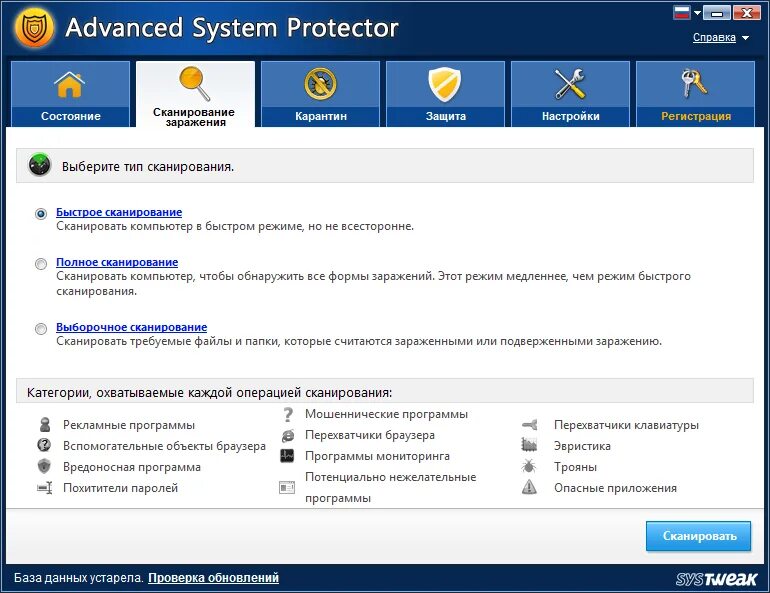Click the Категории, охватываемые каждой операцией heading

tap(210, 393)
